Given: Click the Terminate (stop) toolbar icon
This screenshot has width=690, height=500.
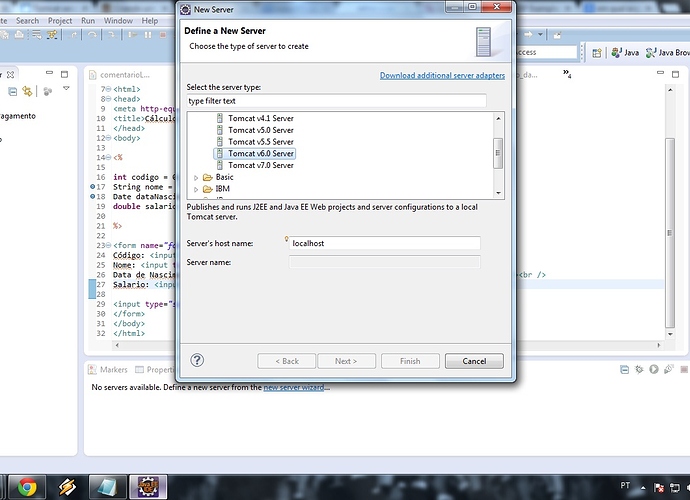Looking at the screenshot, I should click(x=163, y=35).
